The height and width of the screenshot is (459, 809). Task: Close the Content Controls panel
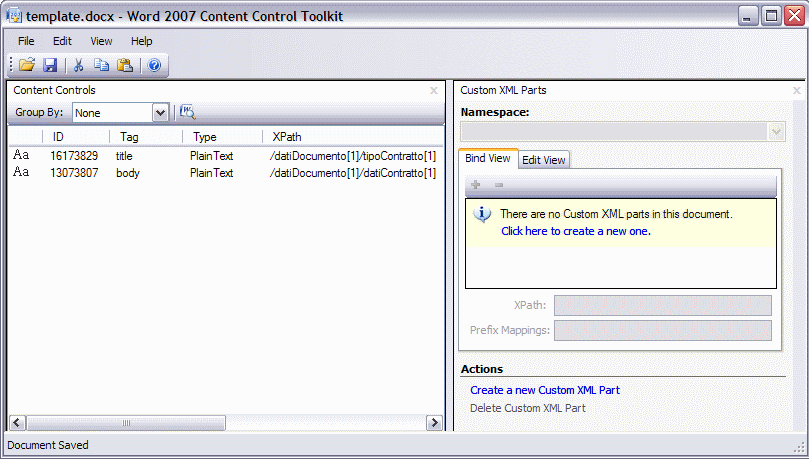point(434,91)
